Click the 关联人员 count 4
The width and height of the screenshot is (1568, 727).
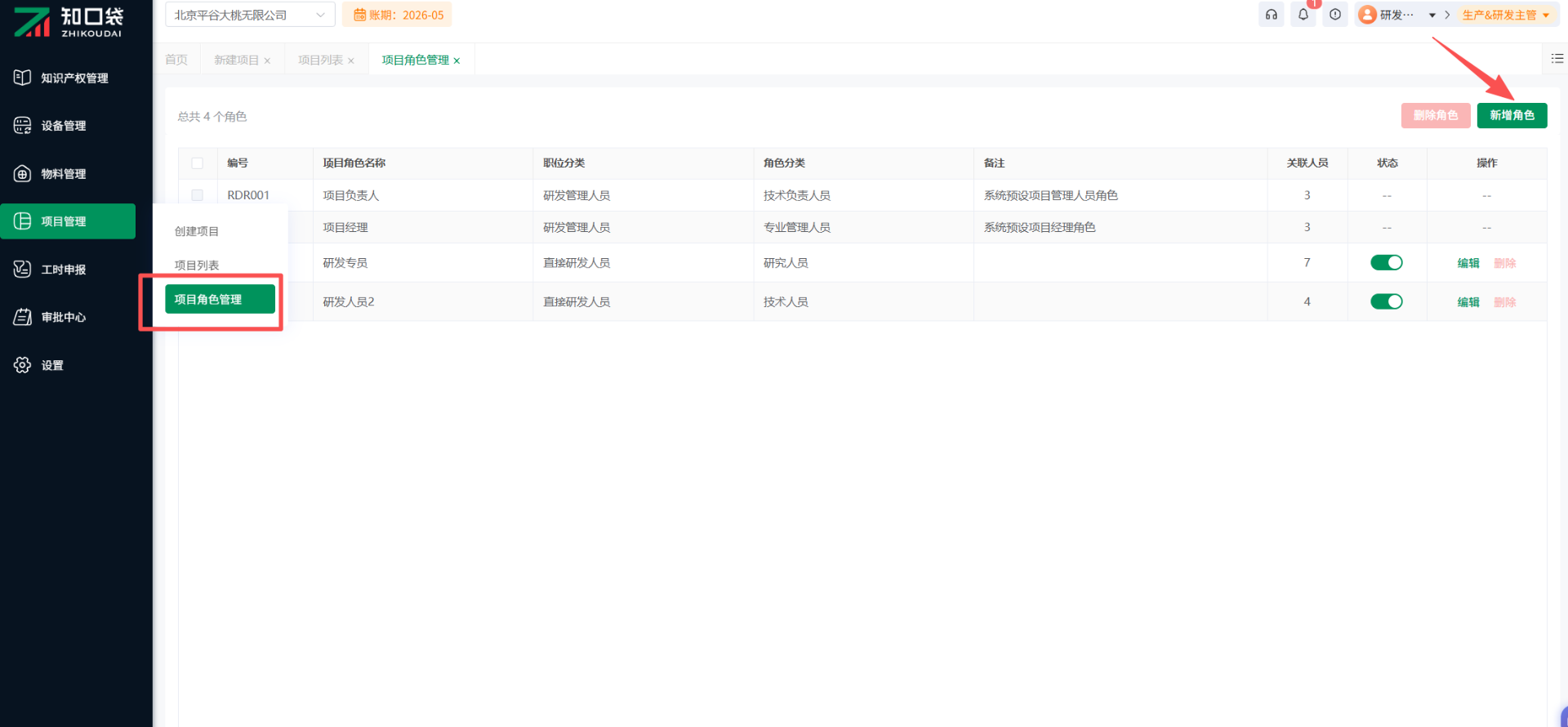tap(1307, 302)
